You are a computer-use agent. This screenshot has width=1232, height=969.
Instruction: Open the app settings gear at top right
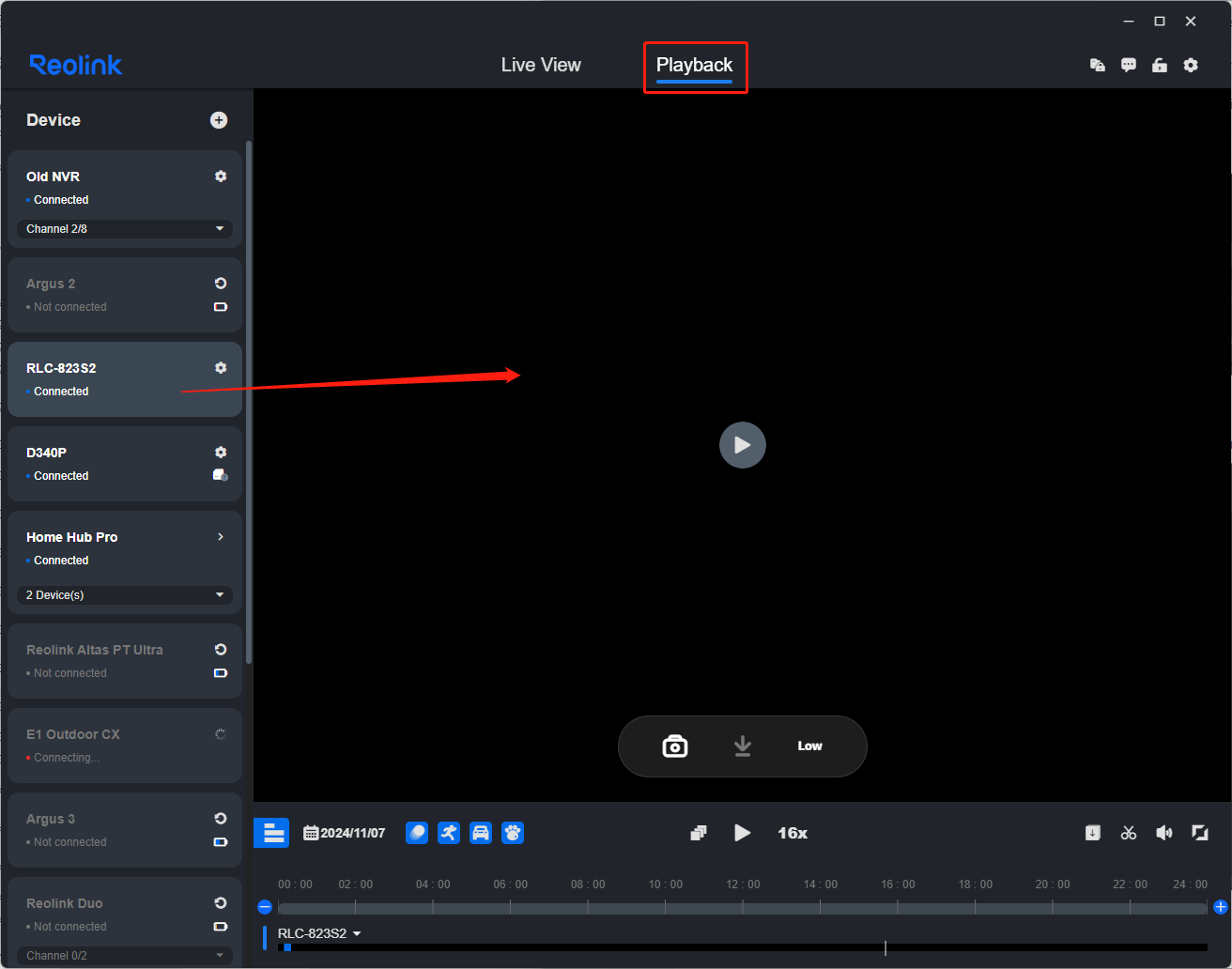click(x=1191, y=65)
